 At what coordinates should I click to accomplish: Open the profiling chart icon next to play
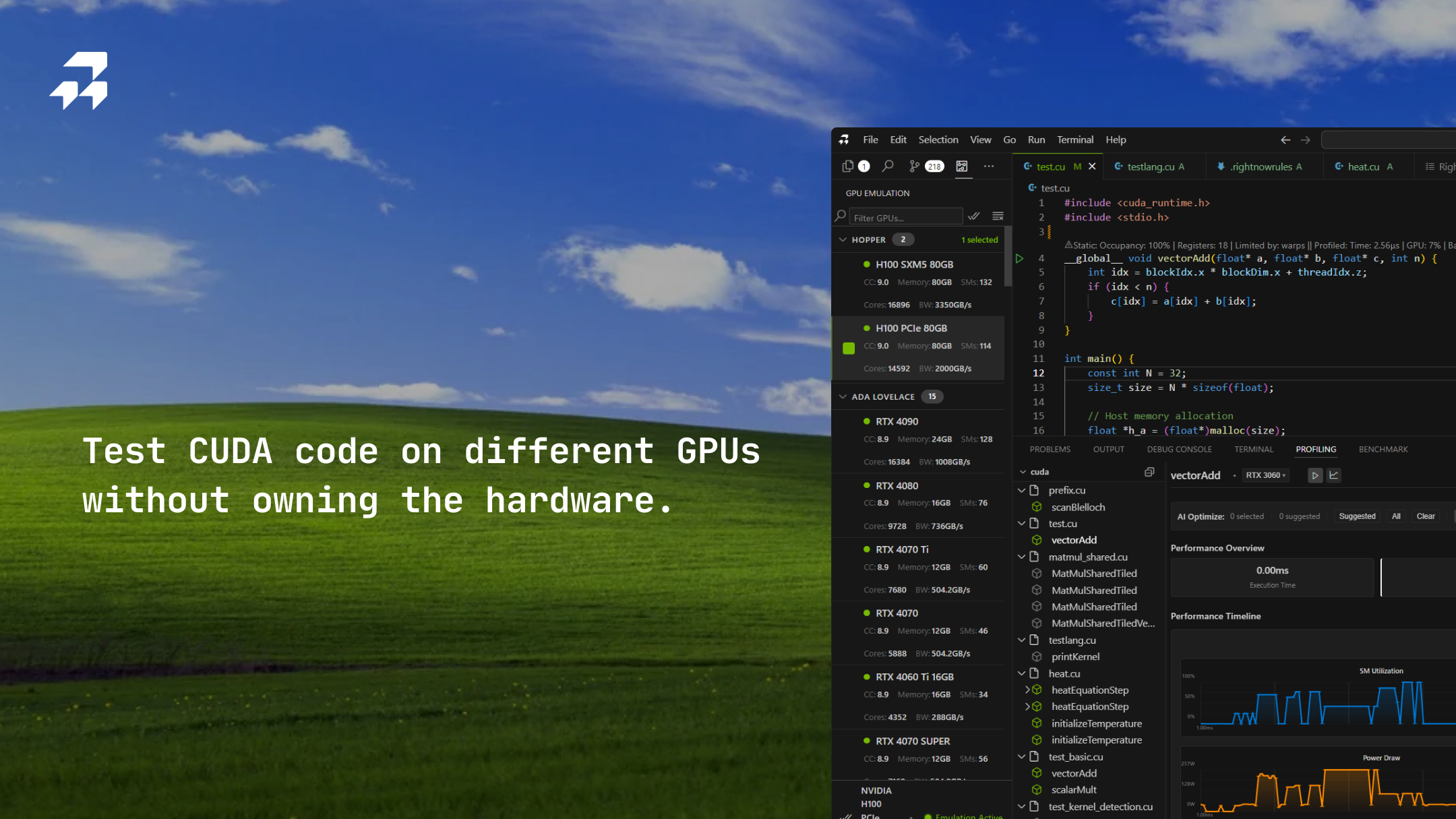coord(1334,475)
